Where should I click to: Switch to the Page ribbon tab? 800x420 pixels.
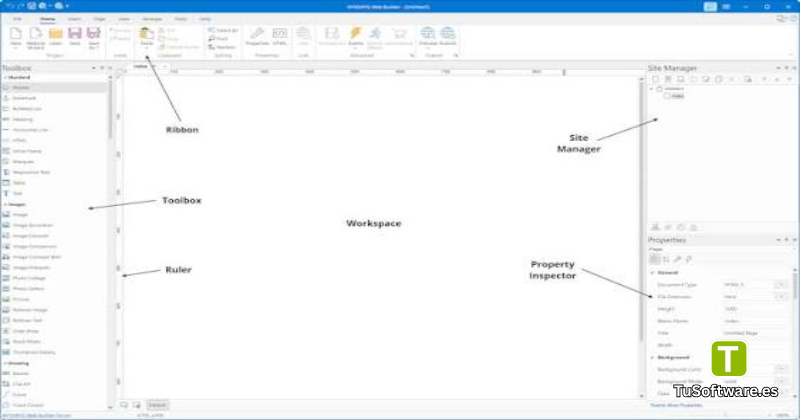[x=99, y=19]
